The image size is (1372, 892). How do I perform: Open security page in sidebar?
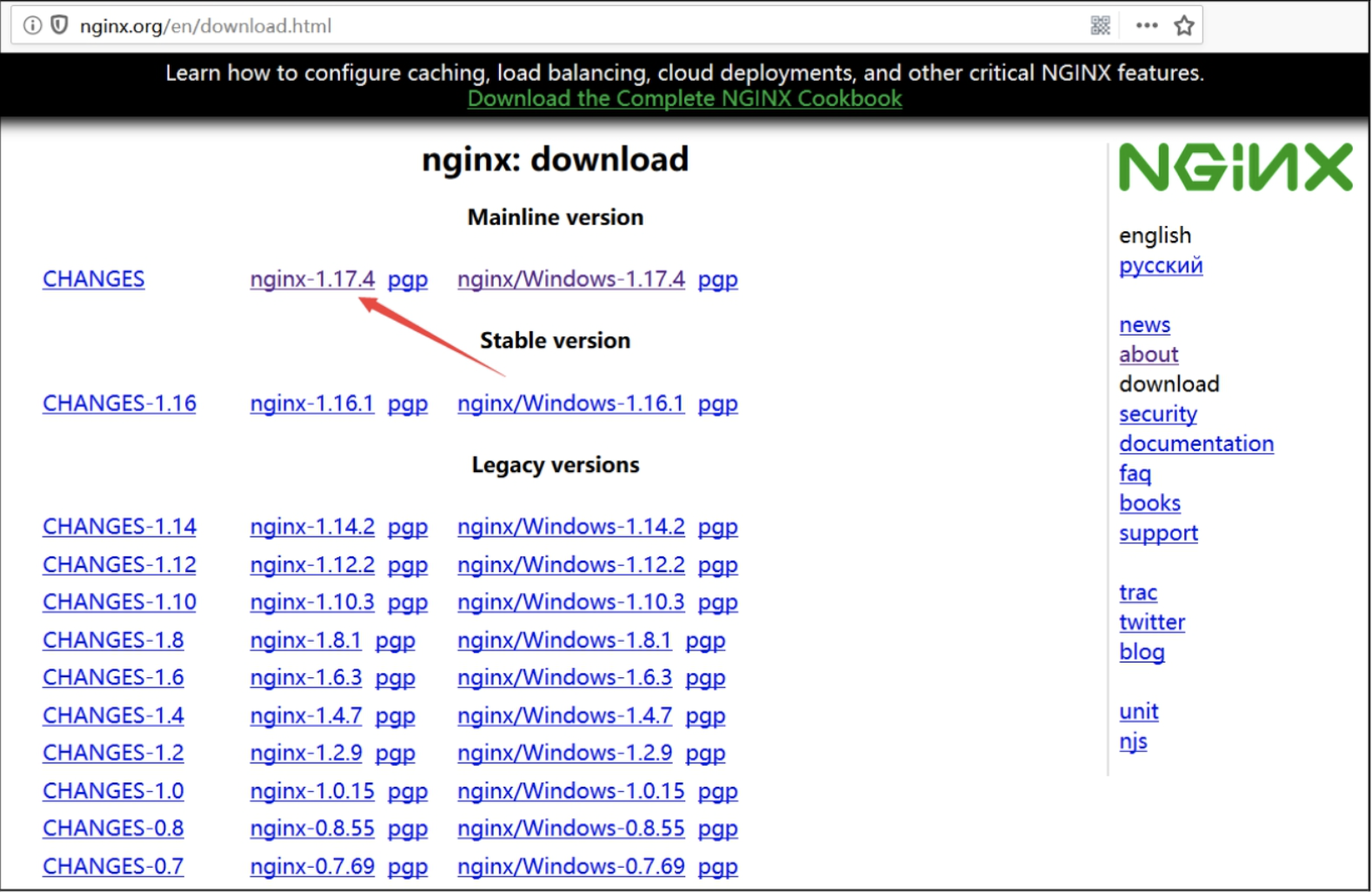pos(1158,415)
